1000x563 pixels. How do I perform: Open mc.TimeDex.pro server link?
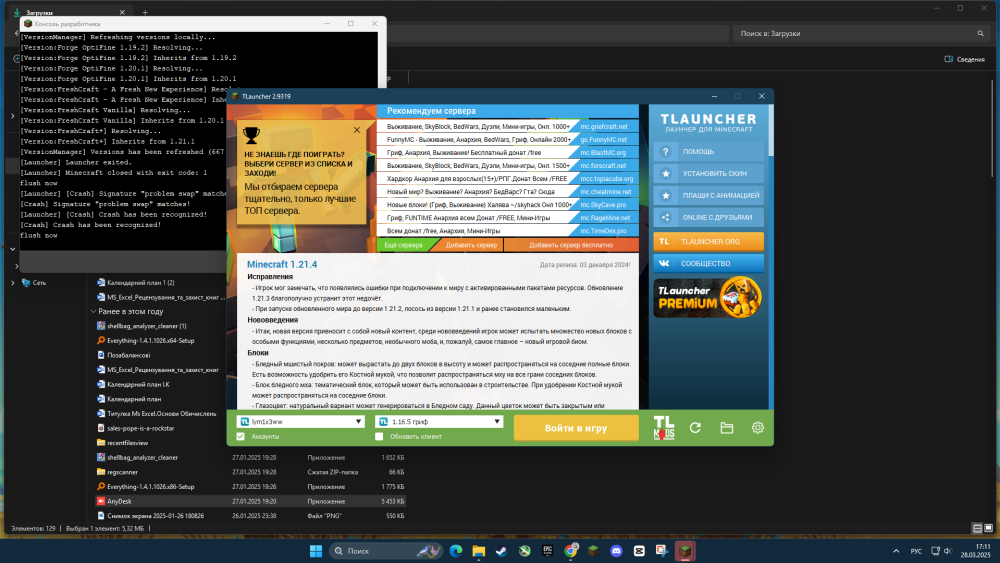[604, 231]
